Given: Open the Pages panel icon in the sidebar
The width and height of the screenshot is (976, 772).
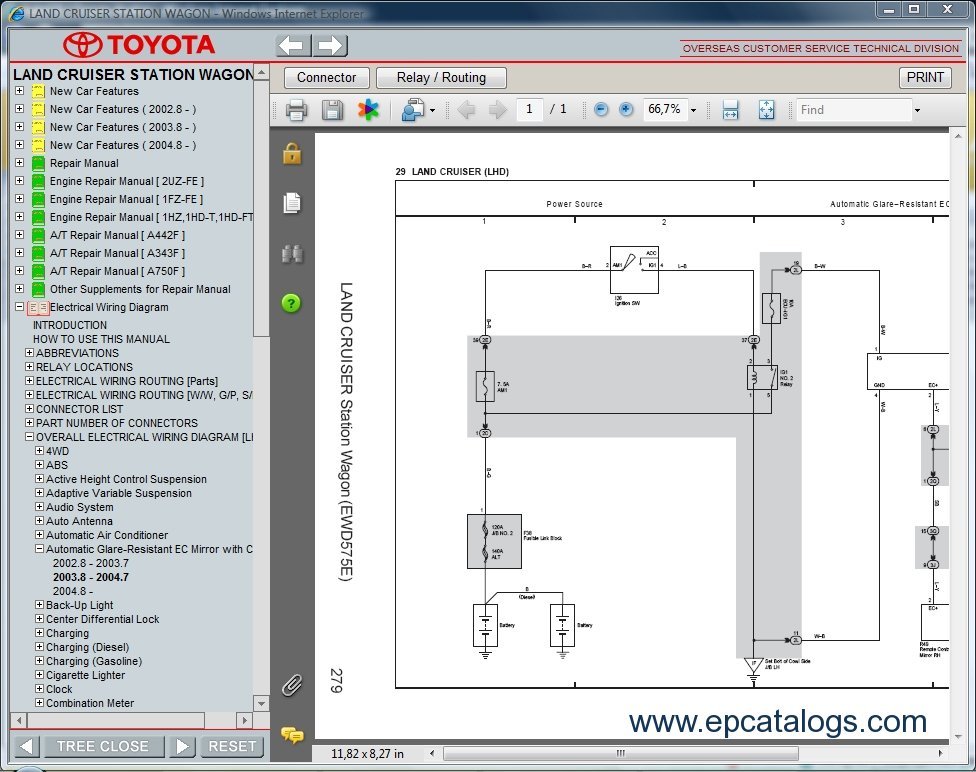Looking at the screenshot, I should point(292,202).
